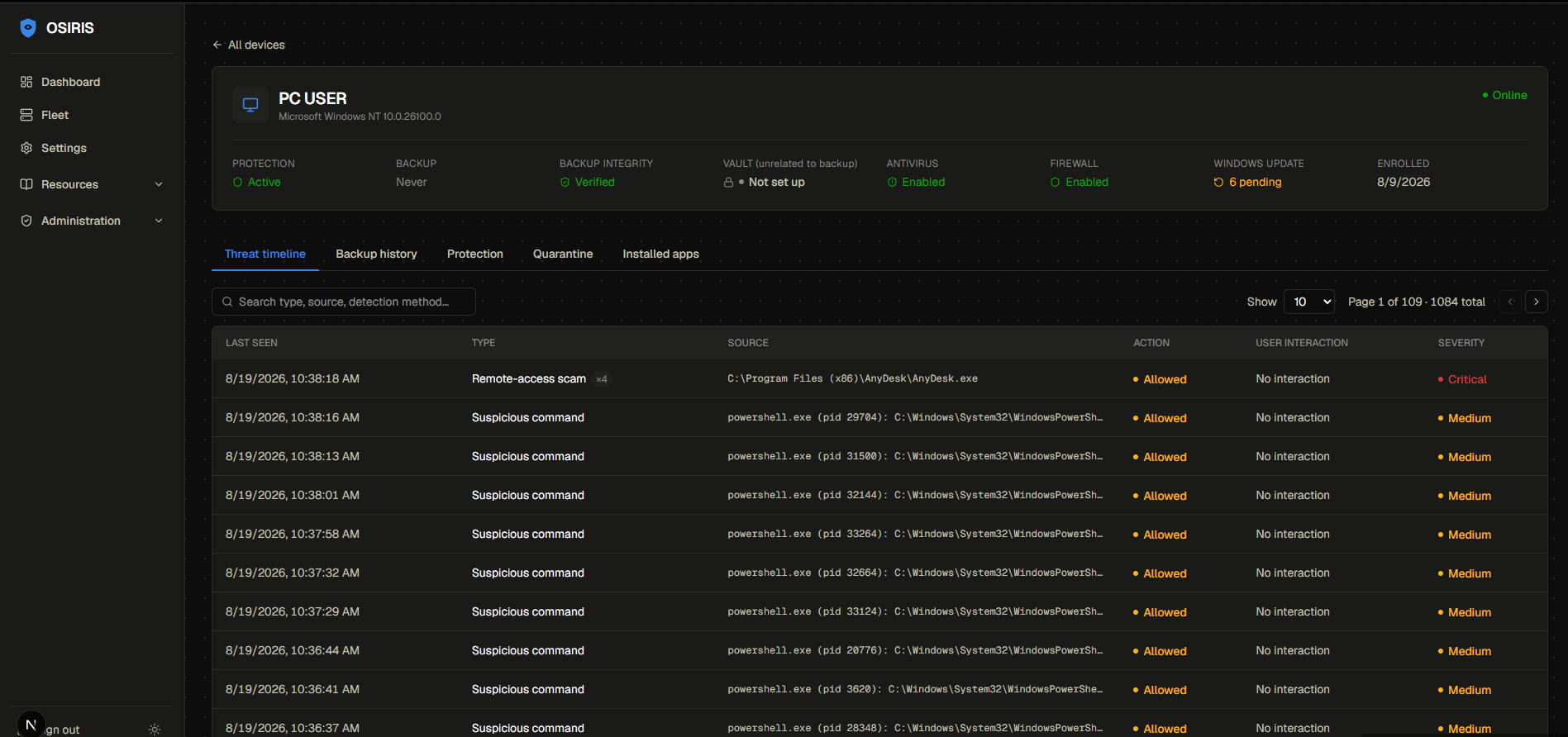Click the Settings gear icon

[x=26, y=148]
